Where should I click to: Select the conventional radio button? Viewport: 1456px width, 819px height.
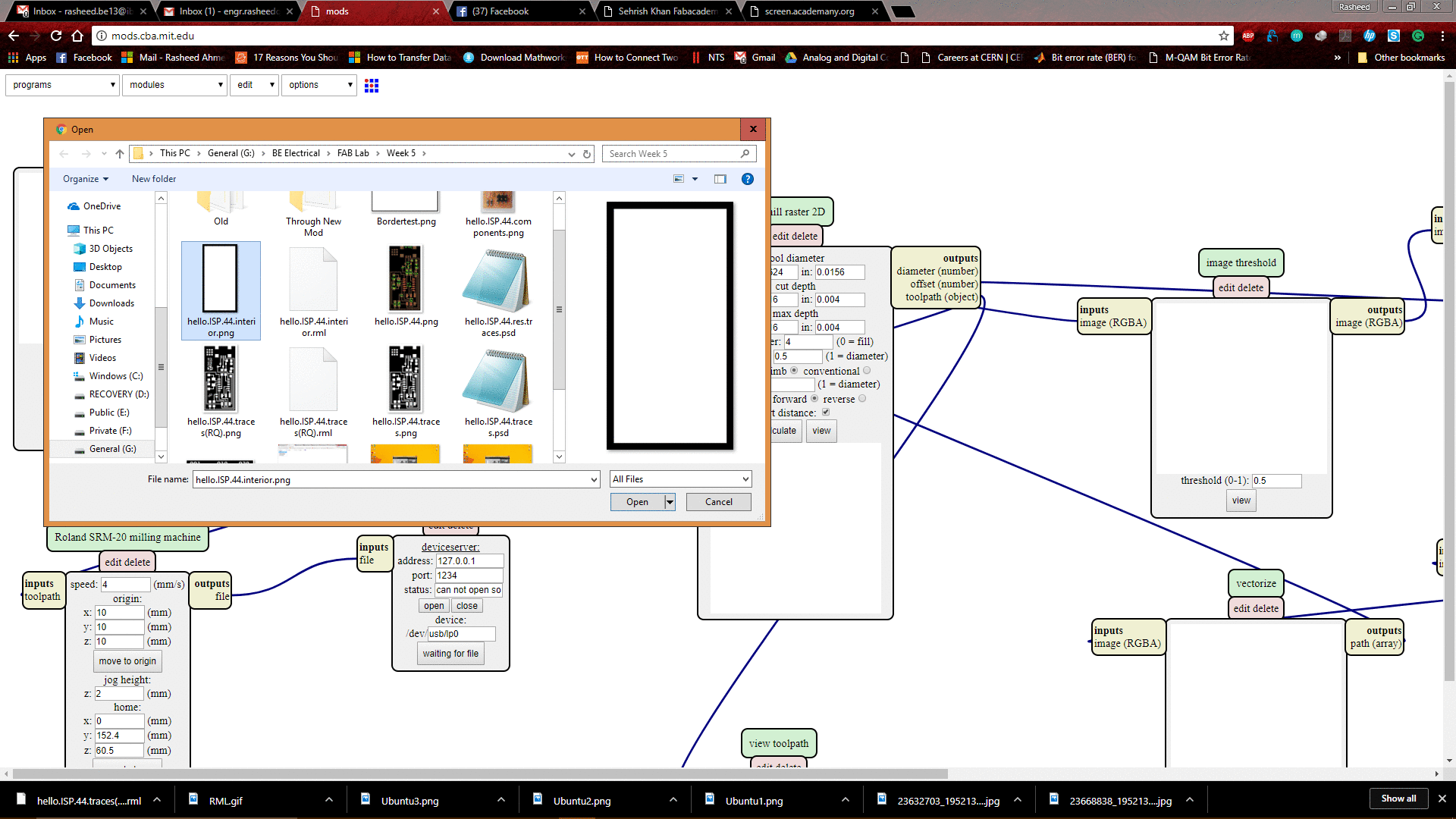[867, 371]
